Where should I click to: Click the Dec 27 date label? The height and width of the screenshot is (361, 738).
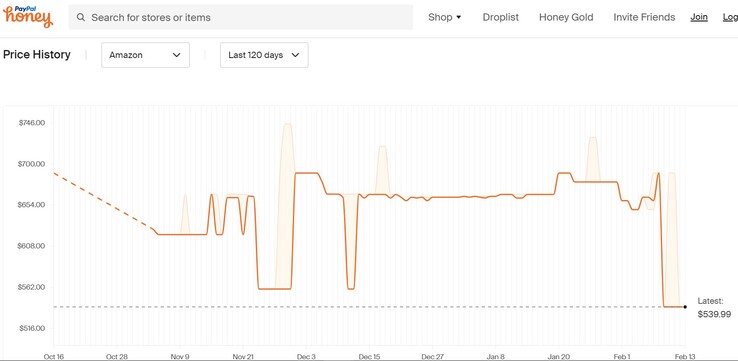click(x=433, y=357)
